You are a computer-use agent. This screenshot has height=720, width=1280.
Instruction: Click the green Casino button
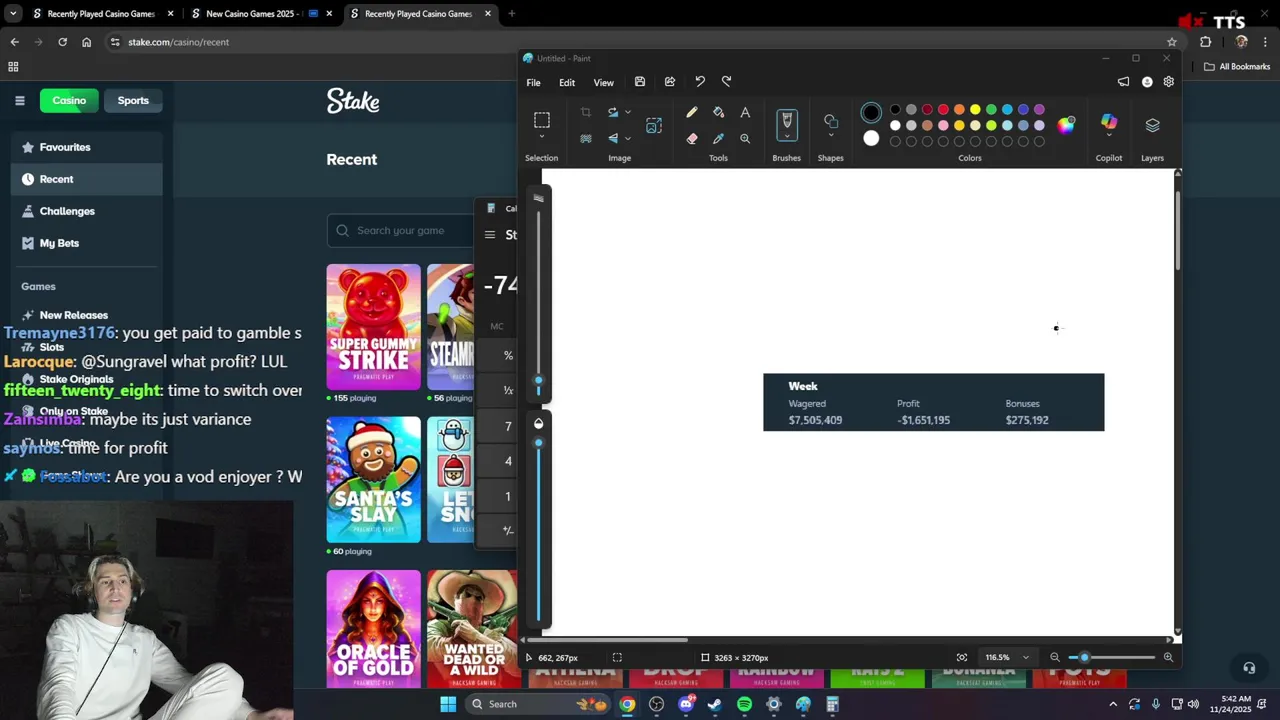click(x=69, y=100)
